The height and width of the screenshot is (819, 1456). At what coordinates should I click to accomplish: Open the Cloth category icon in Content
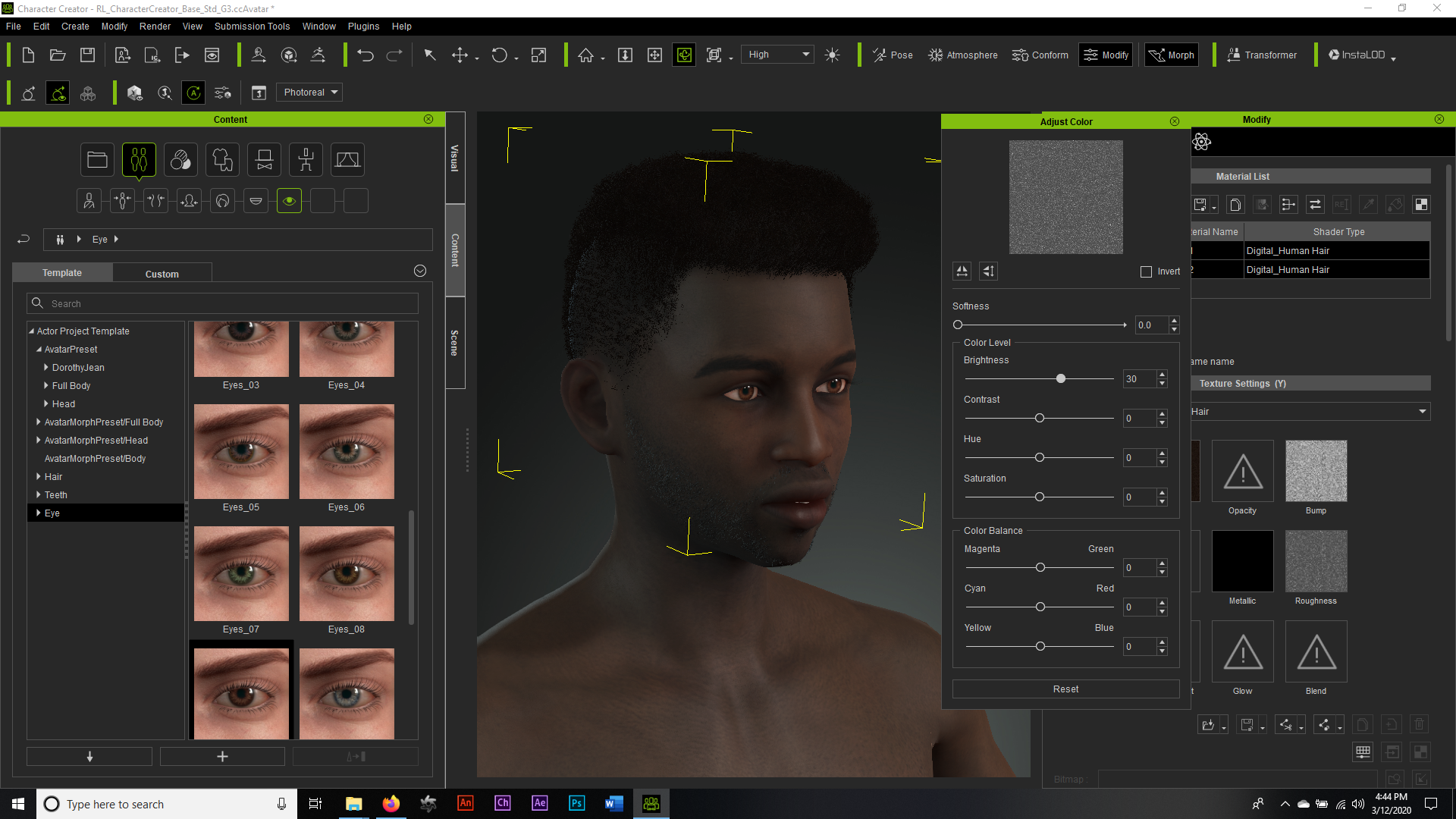pyautogui.click(x=222, y=160)
